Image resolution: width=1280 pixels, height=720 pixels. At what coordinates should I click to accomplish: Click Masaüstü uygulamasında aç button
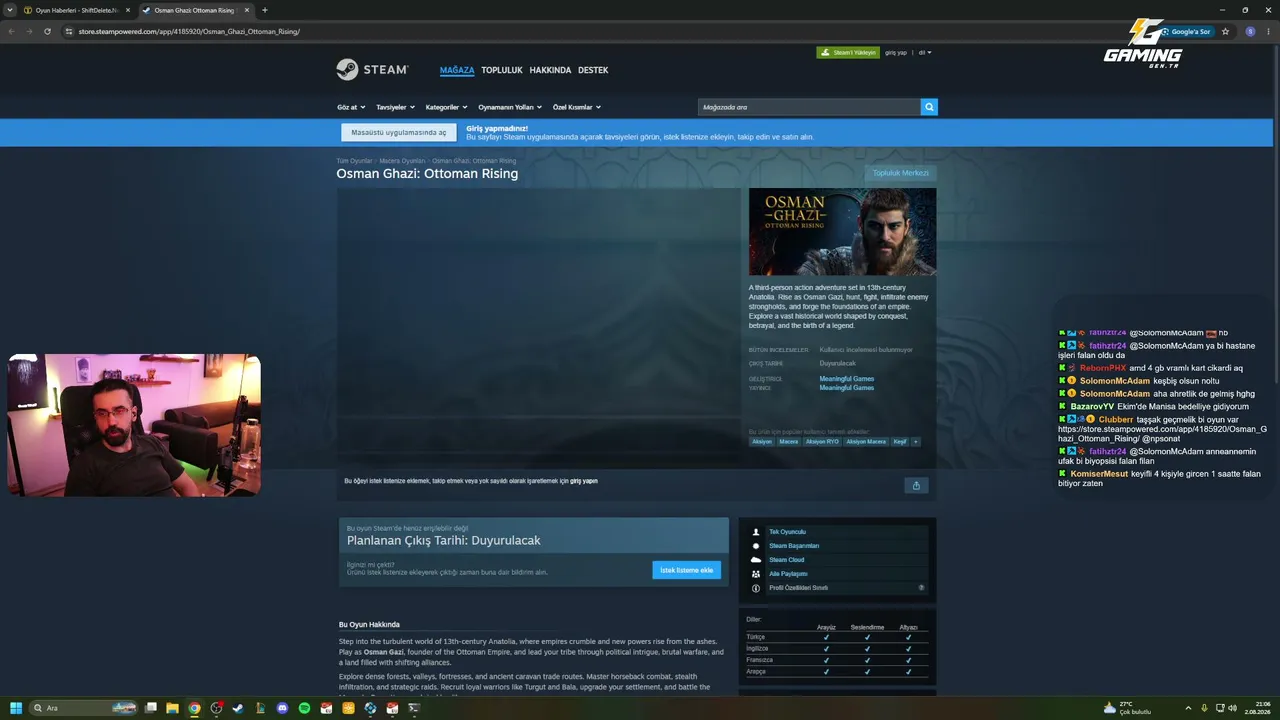399,132
